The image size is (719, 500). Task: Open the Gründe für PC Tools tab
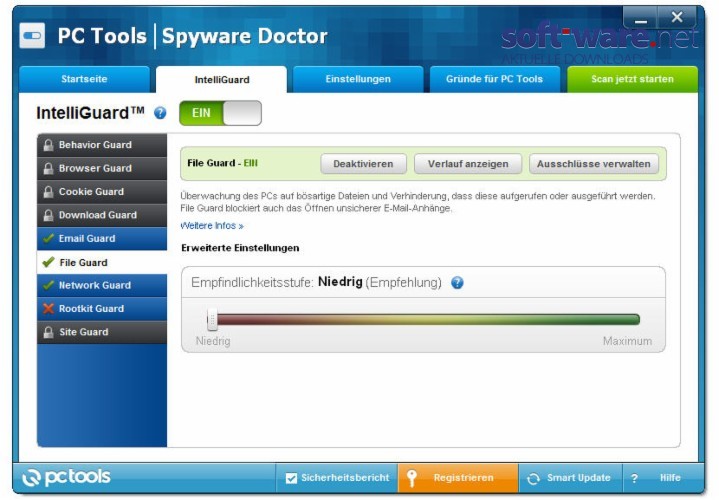494,79
